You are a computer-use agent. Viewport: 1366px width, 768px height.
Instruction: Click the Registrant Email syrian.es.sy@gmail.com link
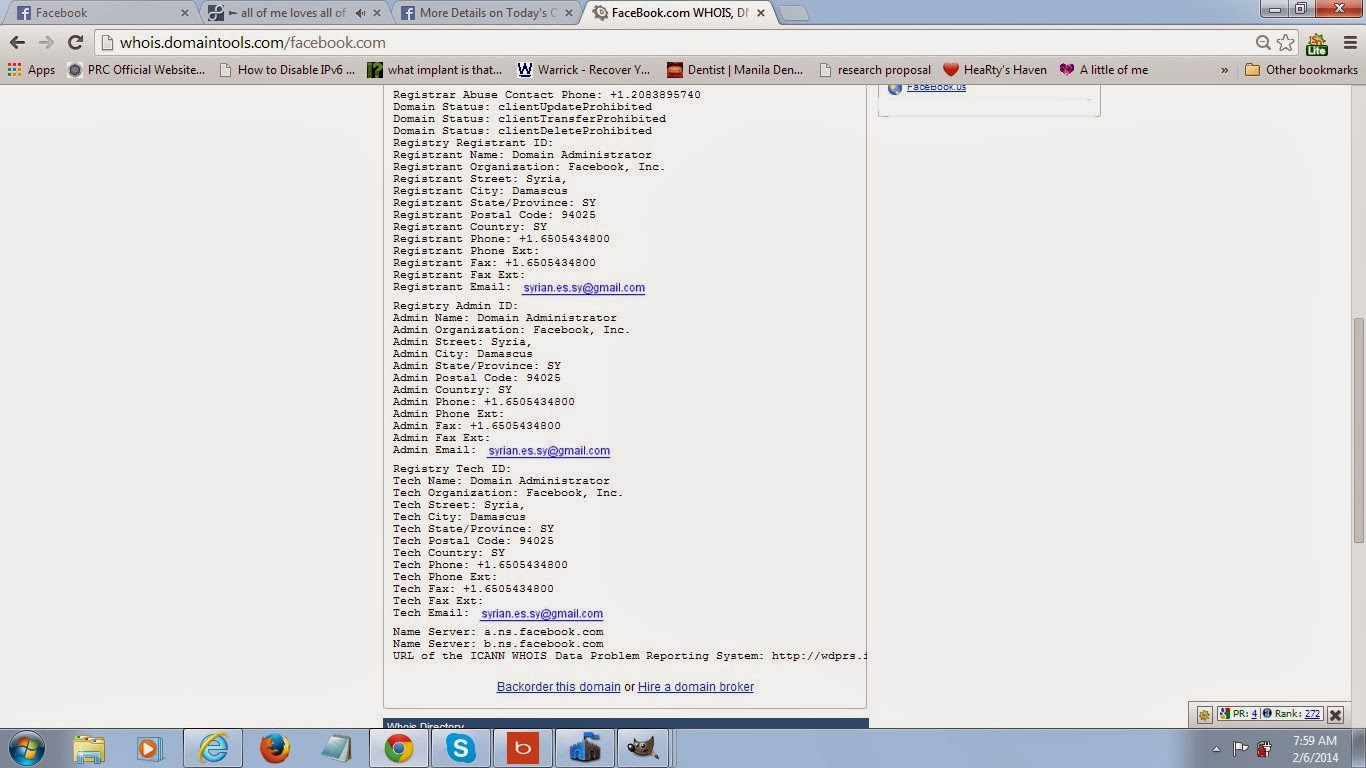tap(583, 288)
